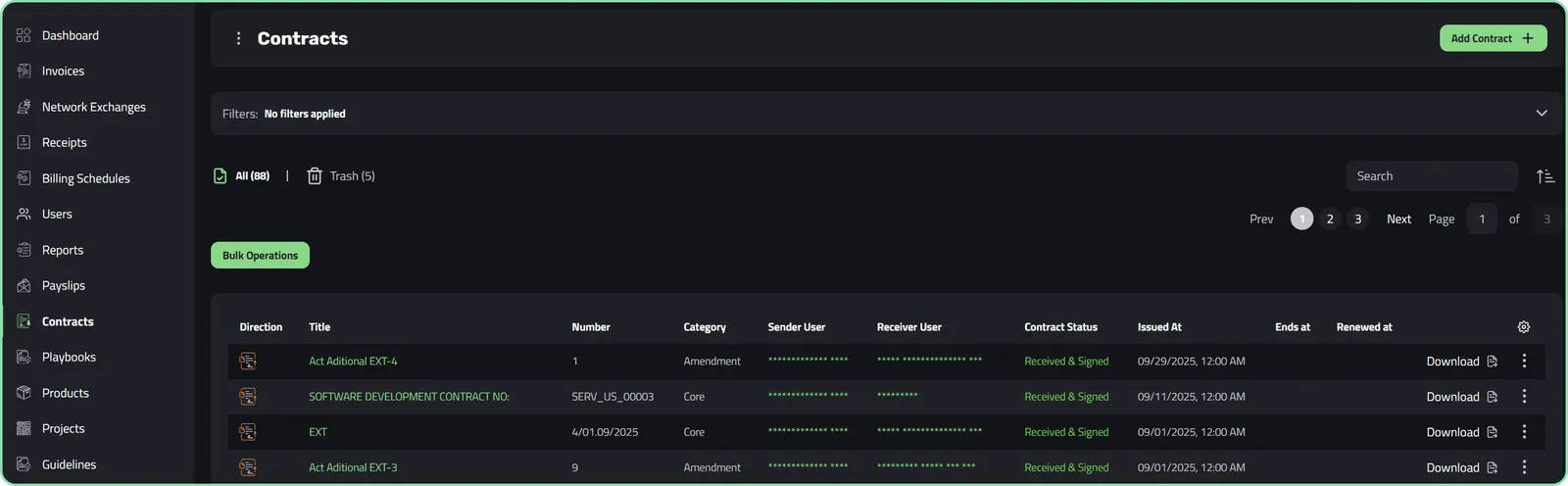Open the three-dot menu beside Contracts title
The image size is (1568, 486).
click(238, 38)
